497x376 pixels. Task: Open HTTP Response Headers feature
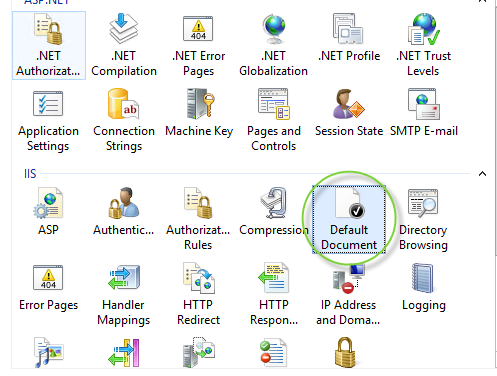274,295
